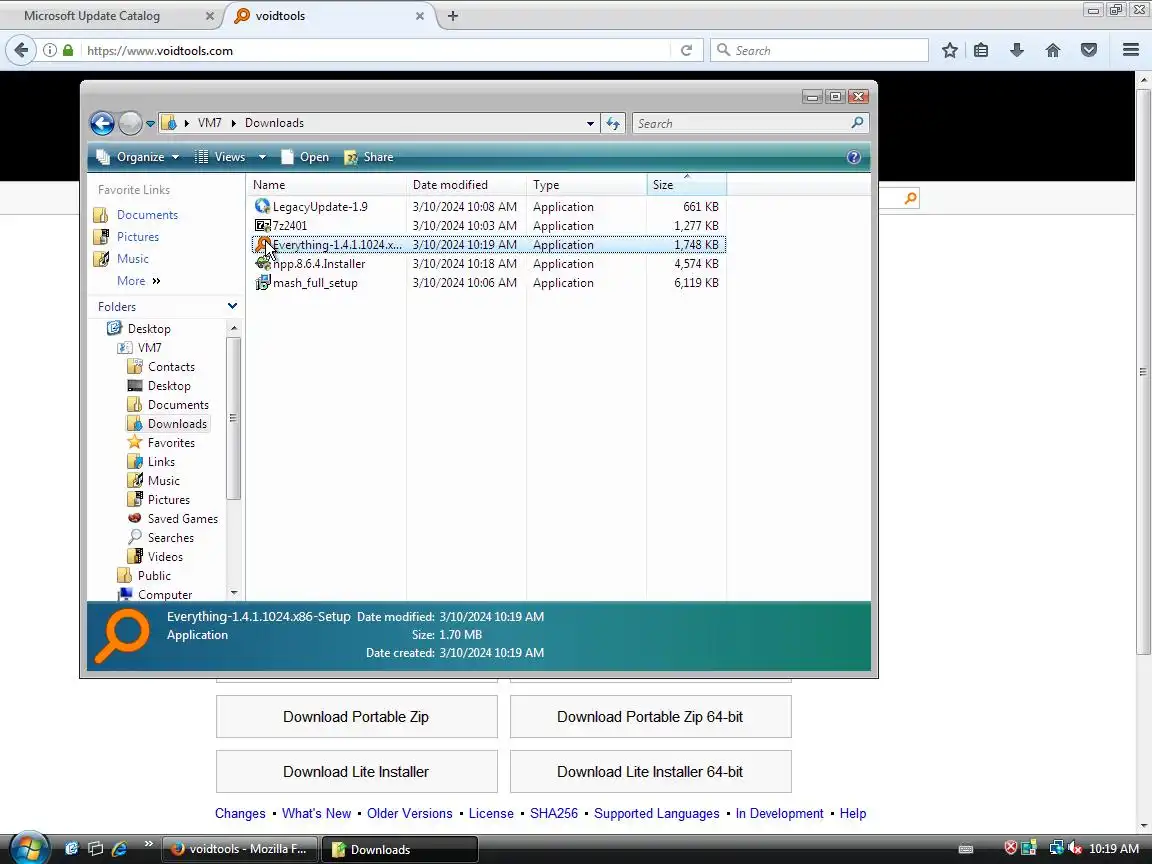Viewport: 1152px width, 864px height.
Task: Click the Firefox URL address field
Action: pyautogui.click(x=375, y=50)
